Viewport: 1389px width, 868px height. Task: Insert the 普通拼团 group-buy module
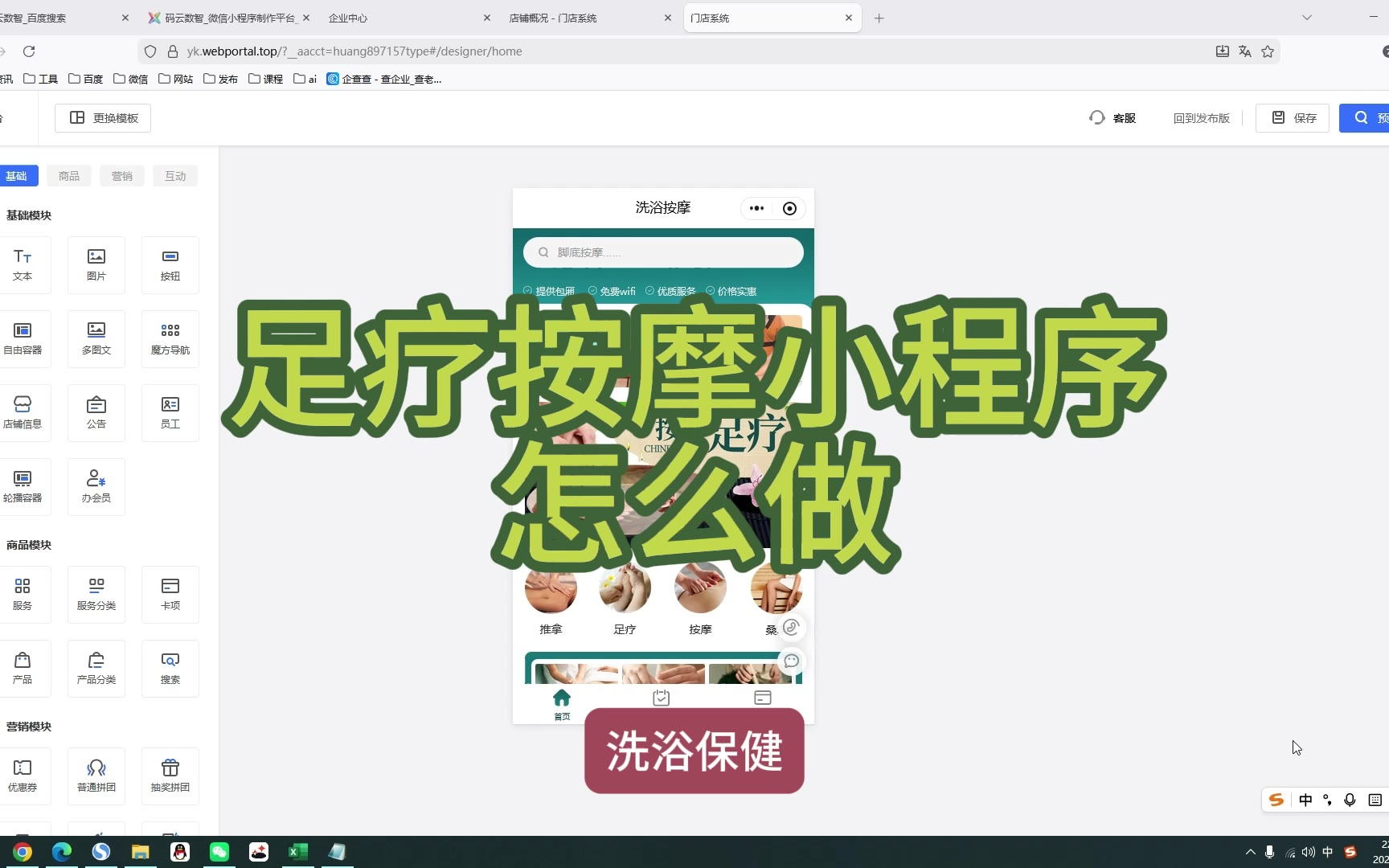pyautogui.click(x=96, y=776)
